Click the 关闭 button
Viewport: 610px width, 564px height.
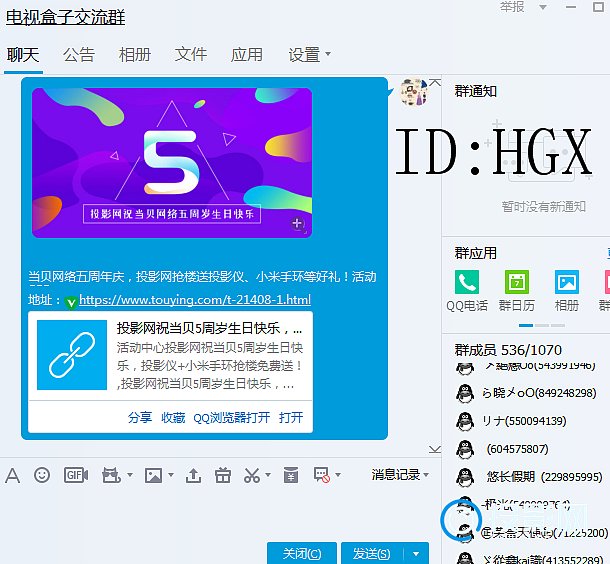pos(301,553)
